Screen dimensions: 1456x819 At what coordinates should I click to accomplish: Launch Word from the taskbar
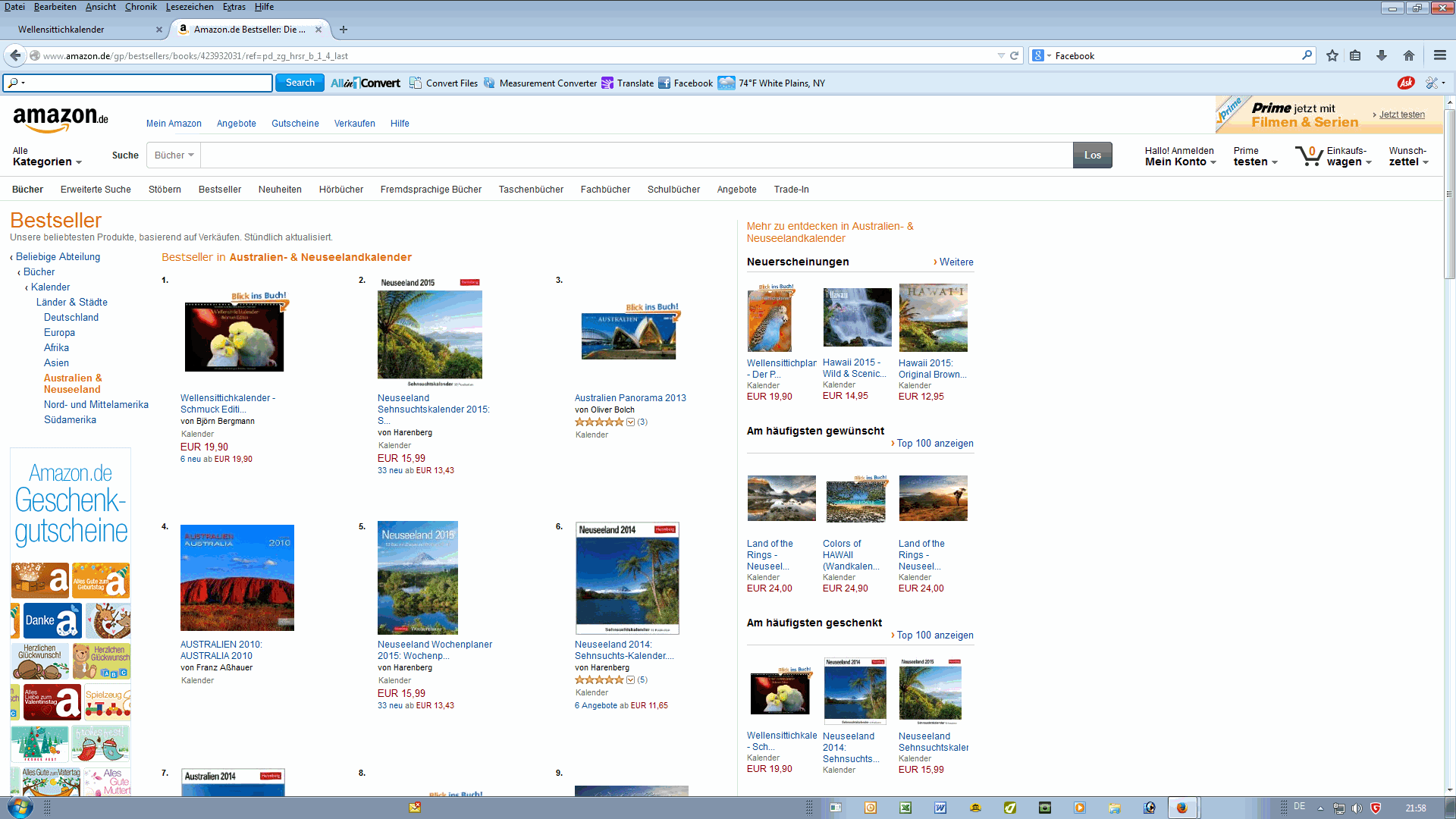940,808
